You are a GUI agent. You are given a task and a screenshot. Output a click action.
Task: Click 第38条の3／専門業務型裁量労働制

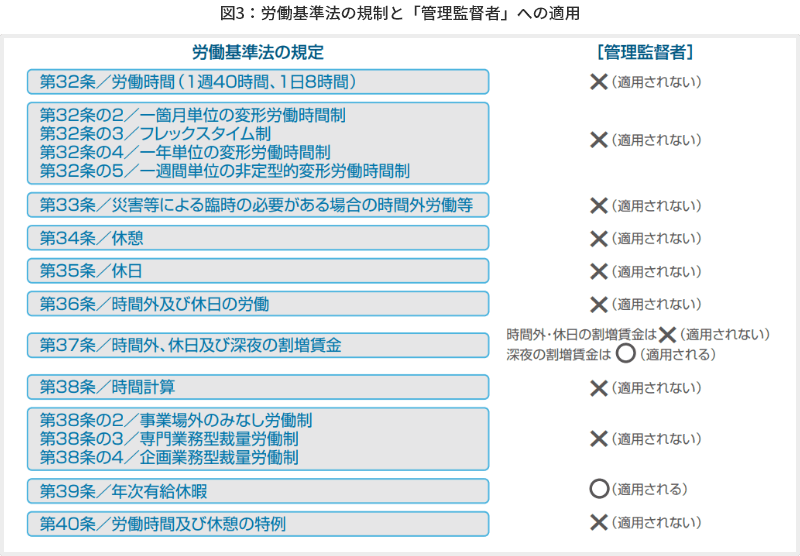click(x=169, y=439)
